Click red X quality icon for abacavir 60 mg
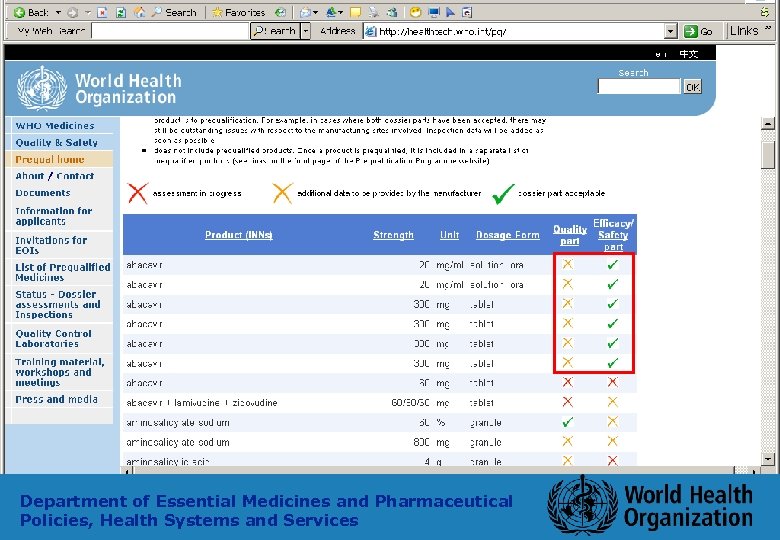The width and height of the screenshot is (780, 540). tap(568, 382)
